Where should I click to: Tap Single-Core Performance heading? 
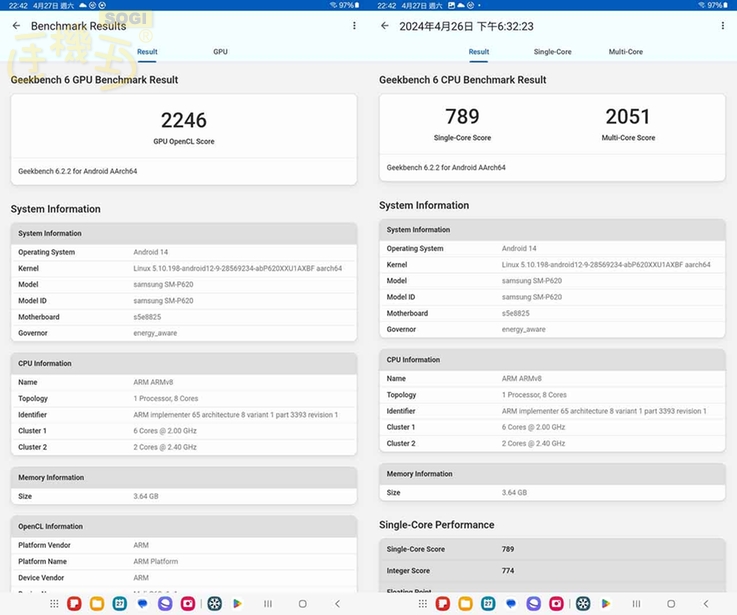437,525
